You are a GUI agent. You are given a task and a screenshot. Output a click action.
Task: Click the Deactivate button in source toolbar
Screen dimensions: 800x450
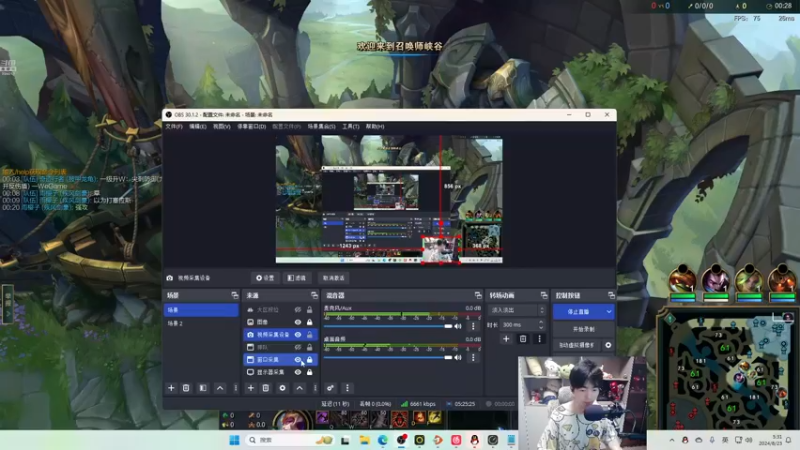(334, 278)
